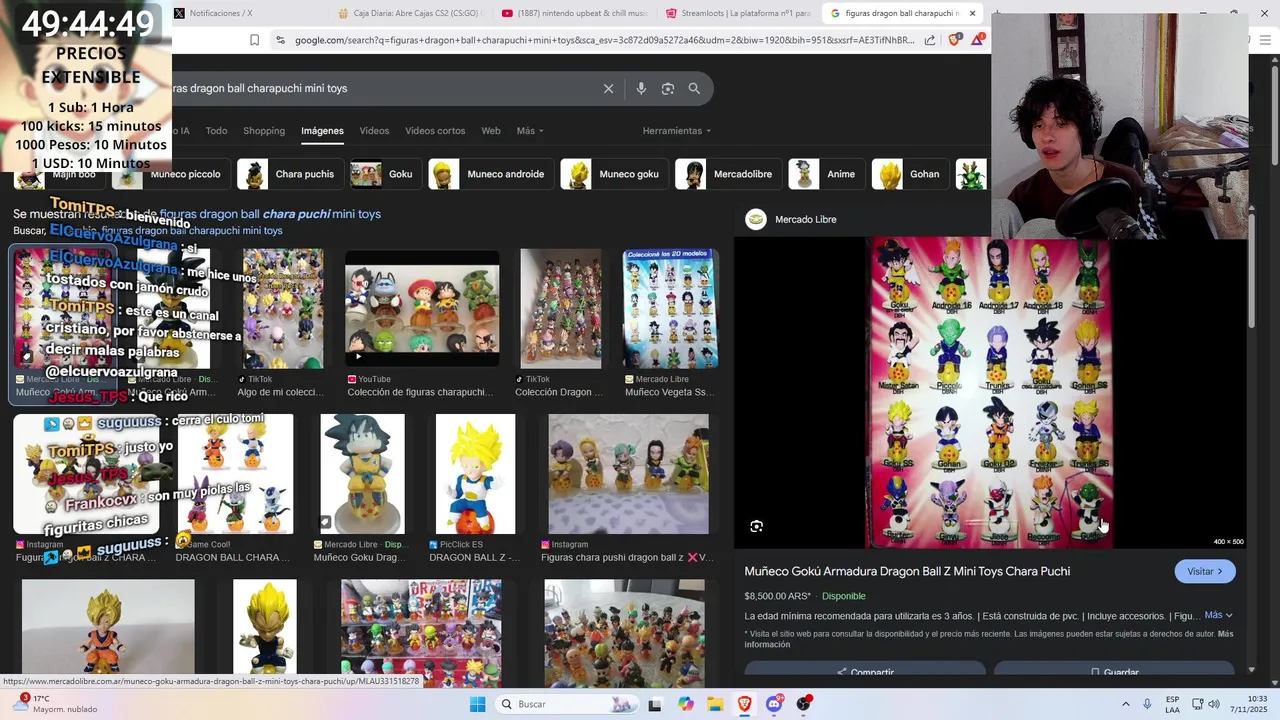Click the Windows taskbar Buscar search box
This screenshot has height=720, width=1280.
click(567, 704)
